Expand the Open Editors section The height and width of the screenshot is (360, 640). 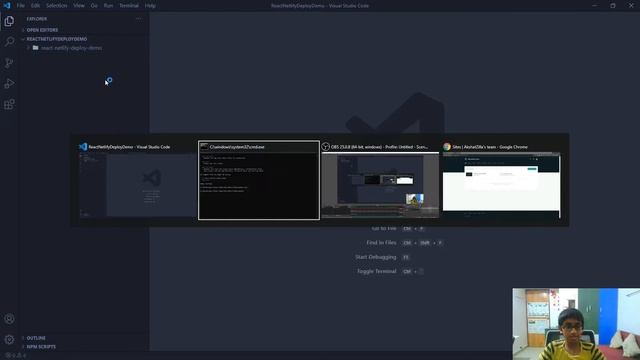coord(42,30)
